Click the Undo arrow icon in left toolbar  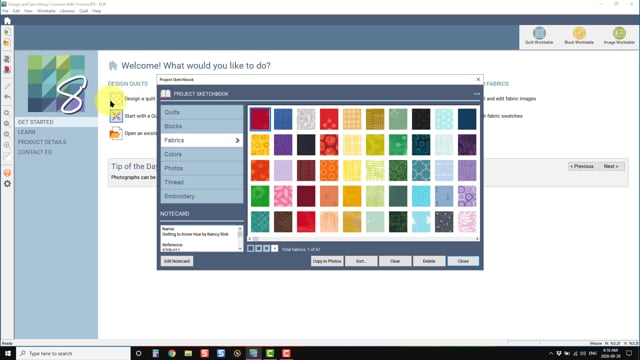[x=7, y=97]
